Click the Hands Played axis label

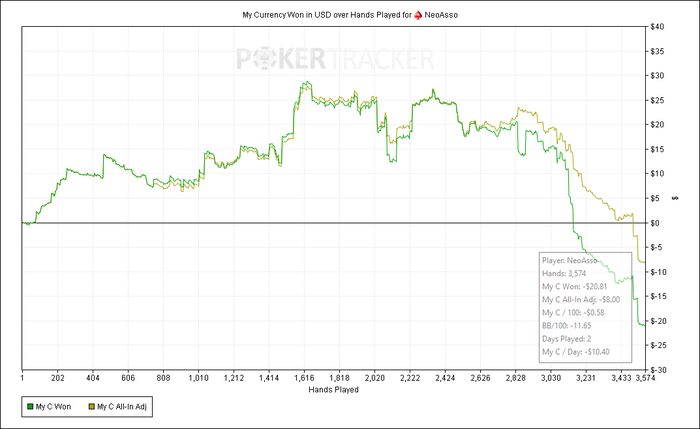(x=333, y=390)
